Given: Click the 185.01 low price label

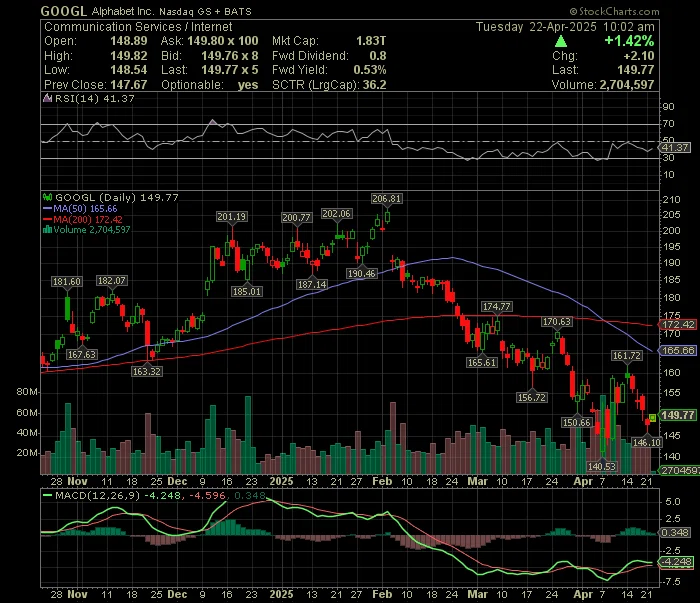Looking at the screenshot, I should [246, 291].
